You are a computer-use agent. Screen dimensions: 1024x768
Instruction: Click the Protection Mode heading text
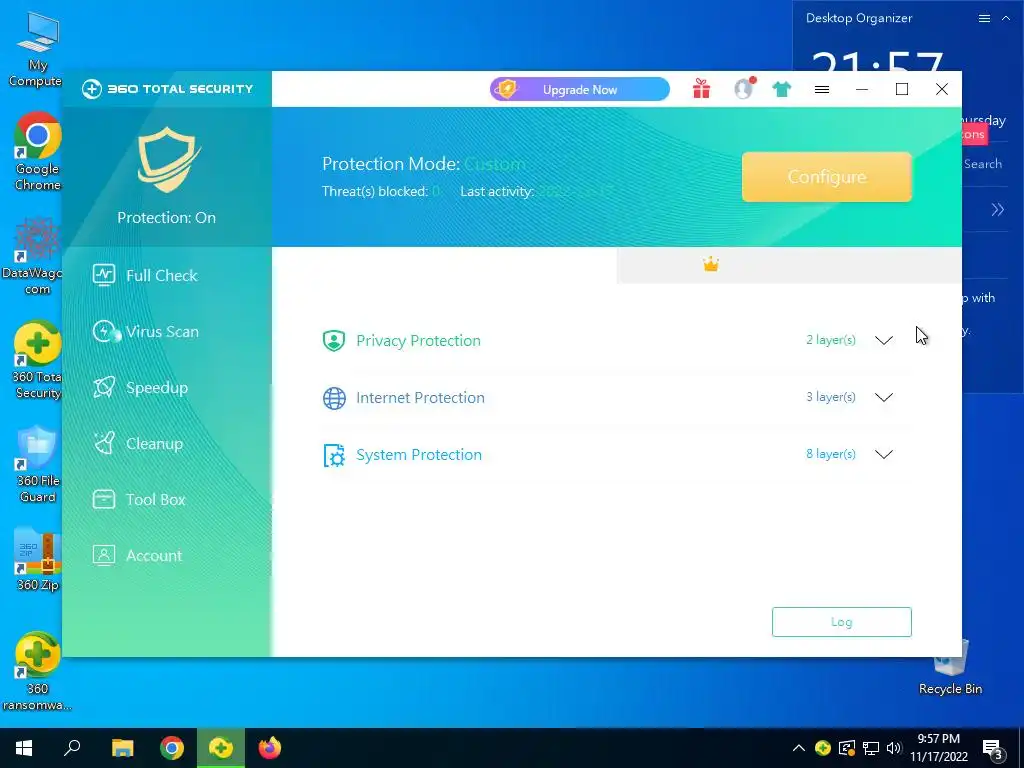coord(391,164)
